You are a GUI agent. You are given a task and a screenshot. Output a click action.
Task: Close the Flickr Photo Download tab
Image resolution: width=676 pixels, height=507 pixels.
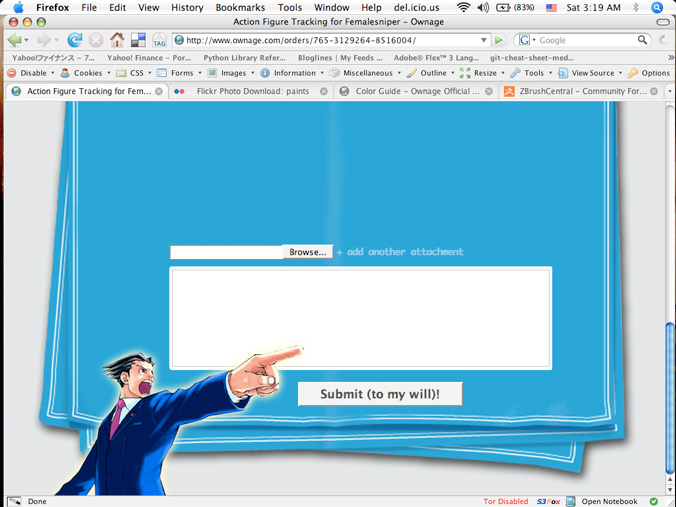point(324,91)
